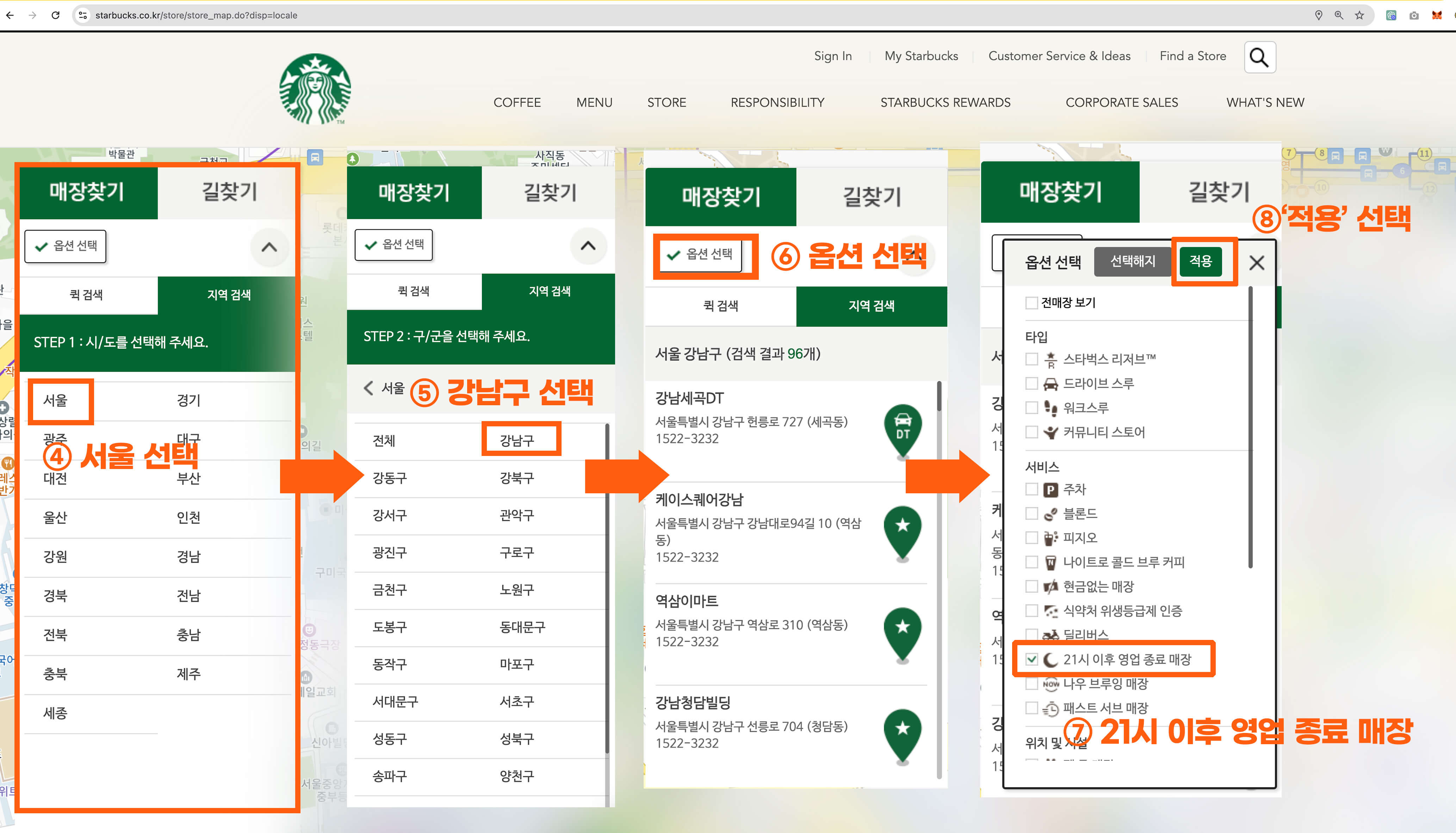Screen dimensions: 1456x833
Task: Enable the 주차 service checkbox
Action: 1031,490
